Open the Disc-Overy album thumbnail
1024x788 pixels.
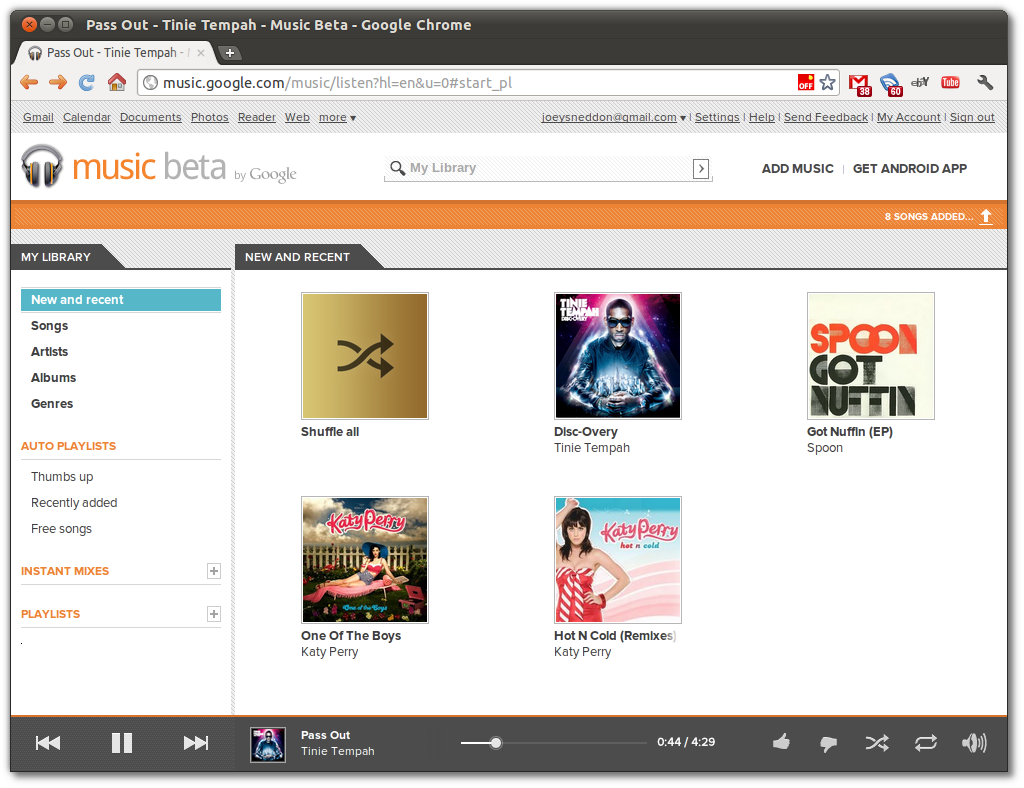[617, 355]
